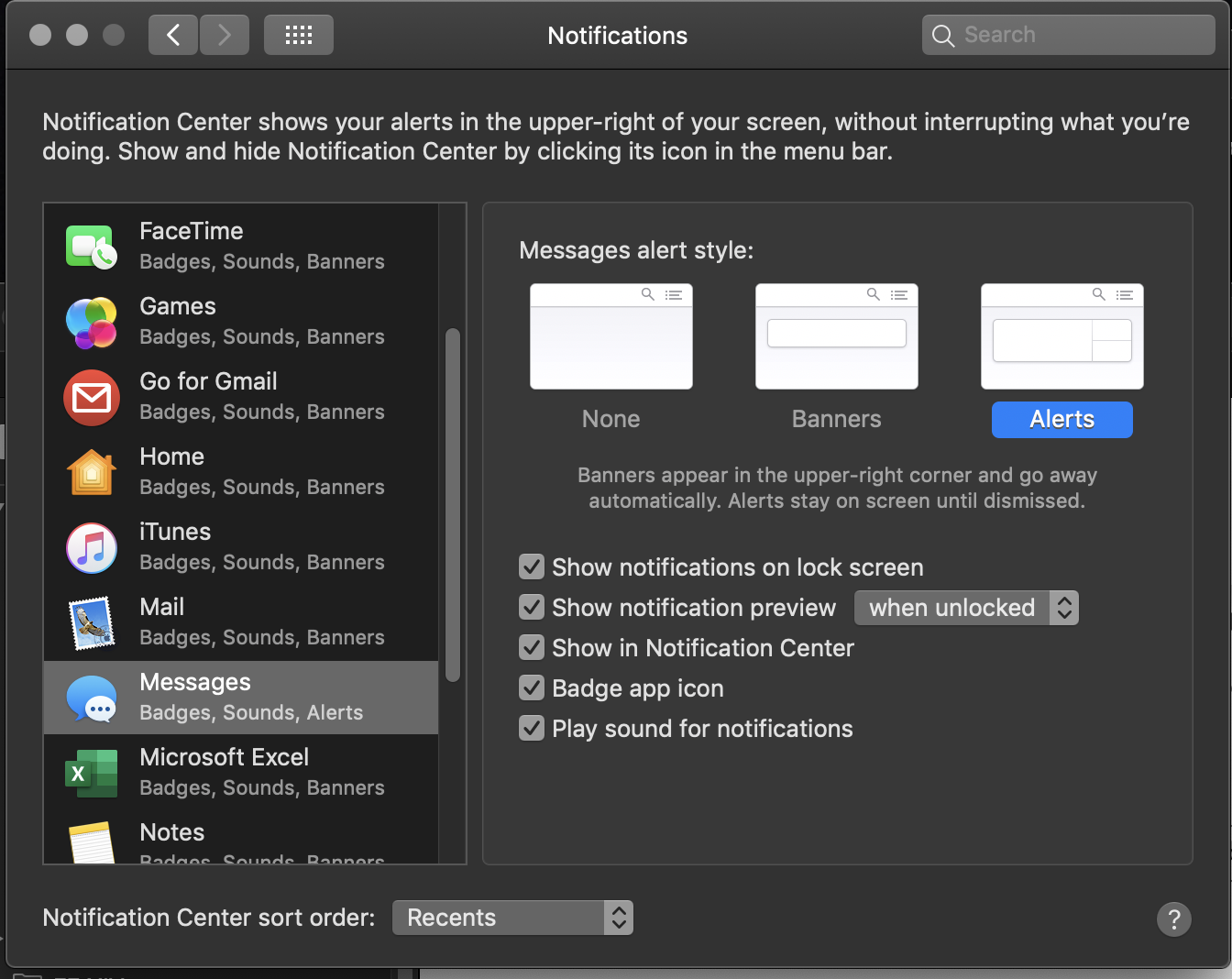Image resolution: width=1232 pixels, height=979 pixels.
Task: Click the Games app icon
Action: [91, 323]
